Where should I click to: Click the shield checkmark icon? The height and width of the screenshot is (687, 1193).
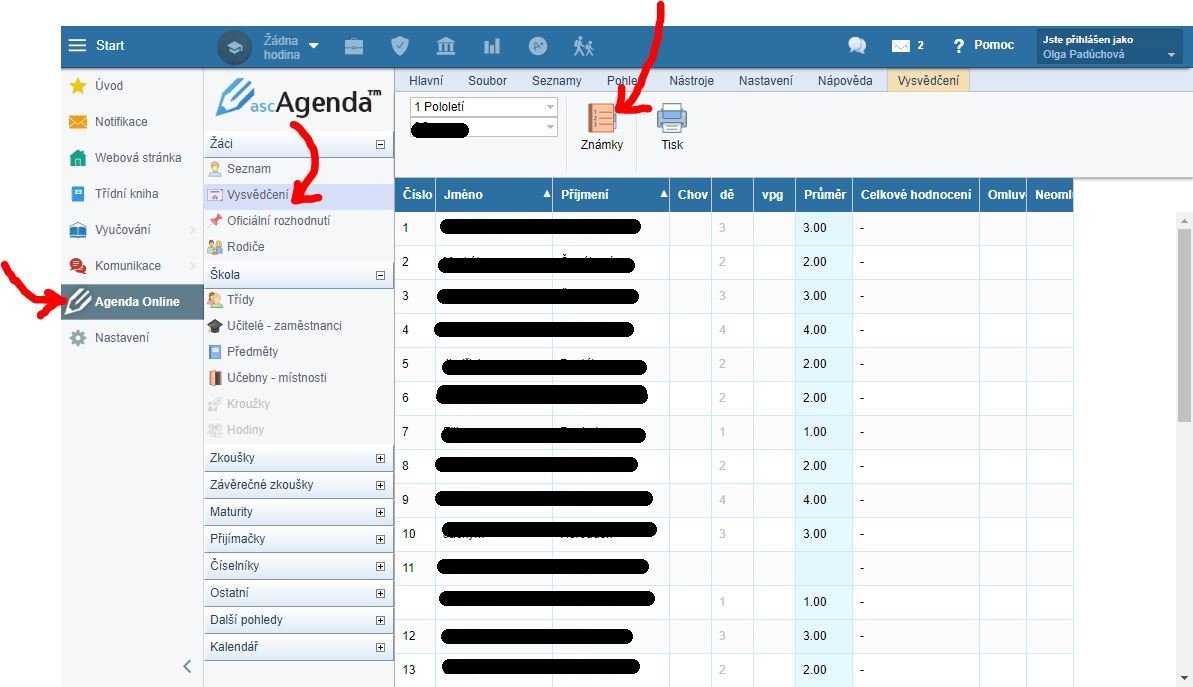pyautogui.click(x=400, y=46)
